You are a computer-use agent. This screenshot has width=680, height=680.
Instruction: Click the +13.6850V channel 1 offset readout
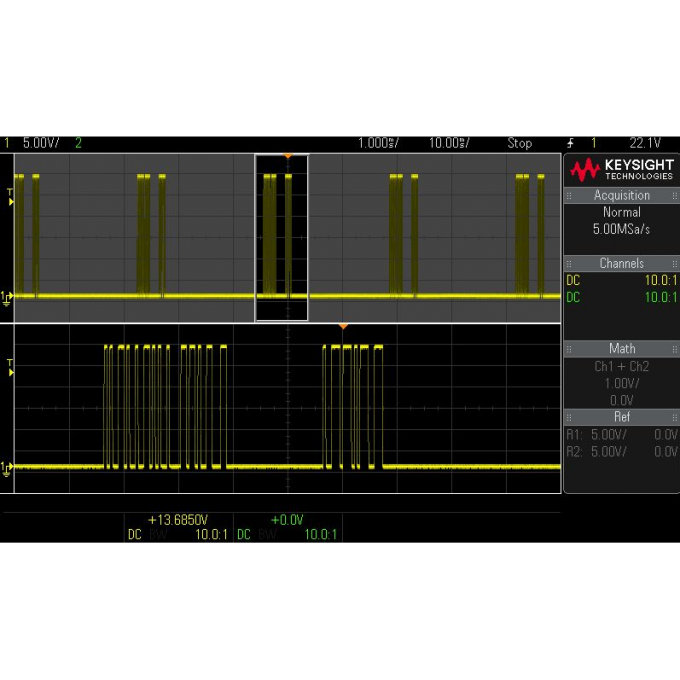pos(178,520)
